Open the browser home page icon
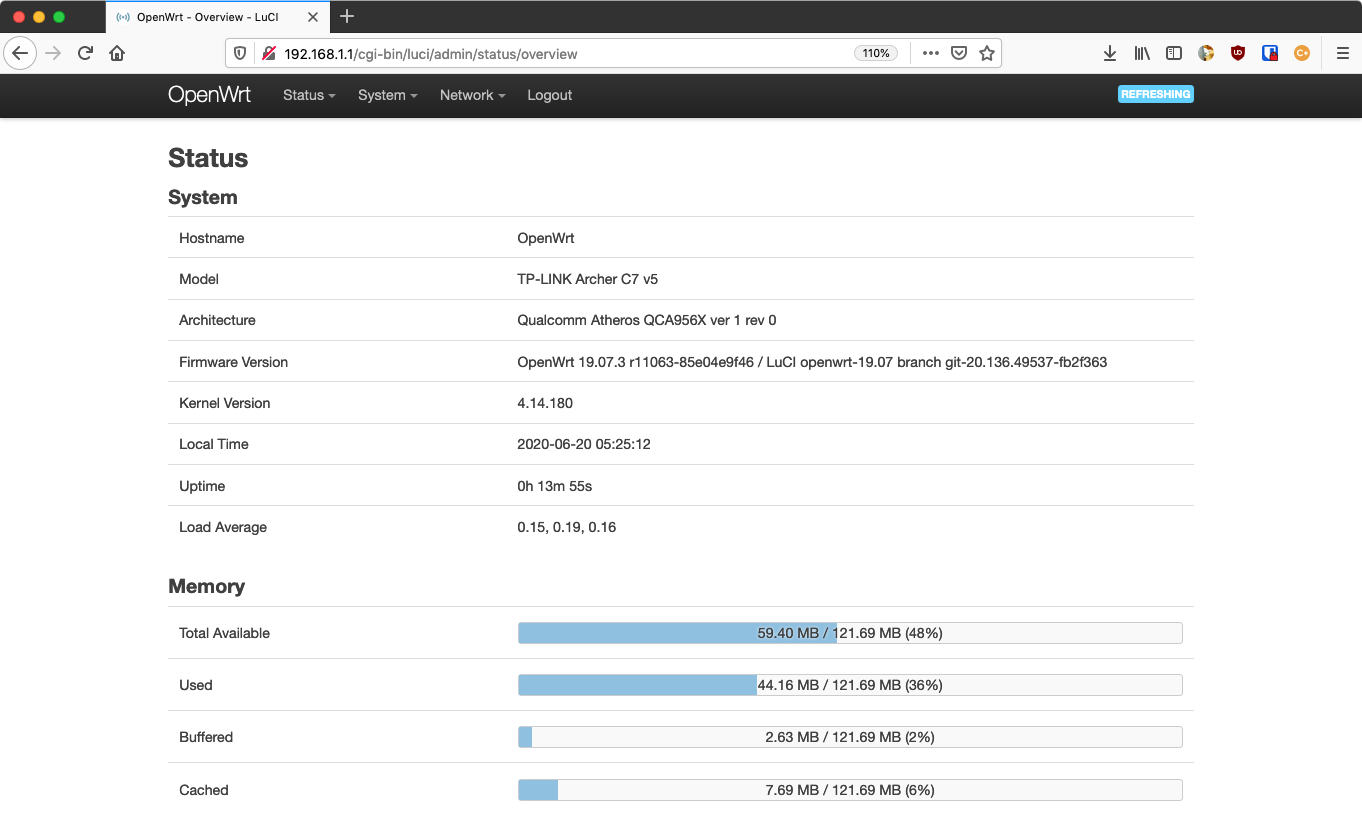The height and width of the screenshot is (838, 1362). (117, 53)
